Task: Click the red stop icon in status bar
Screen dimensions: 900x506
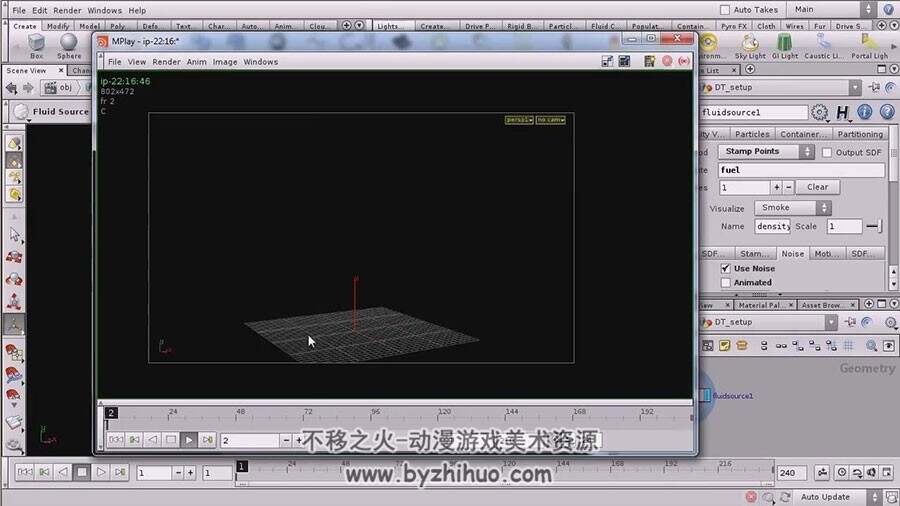Action: 751,497
